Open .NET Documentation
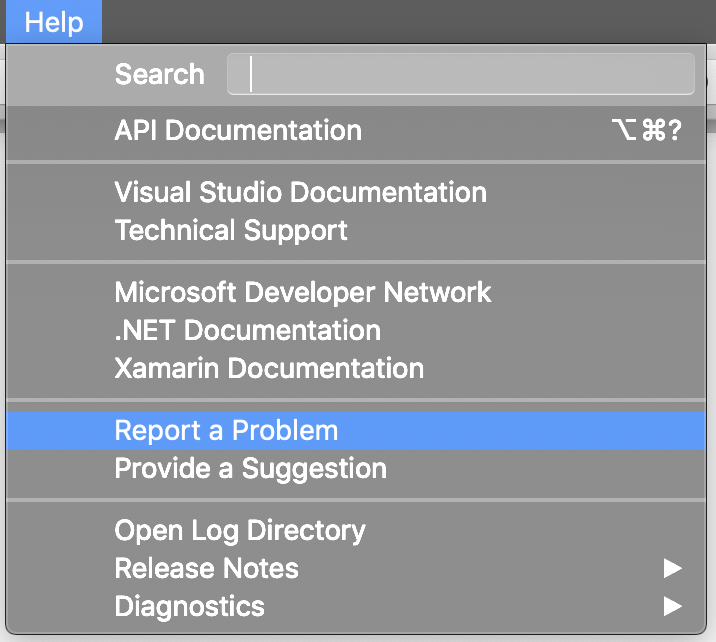 [356, 330]
